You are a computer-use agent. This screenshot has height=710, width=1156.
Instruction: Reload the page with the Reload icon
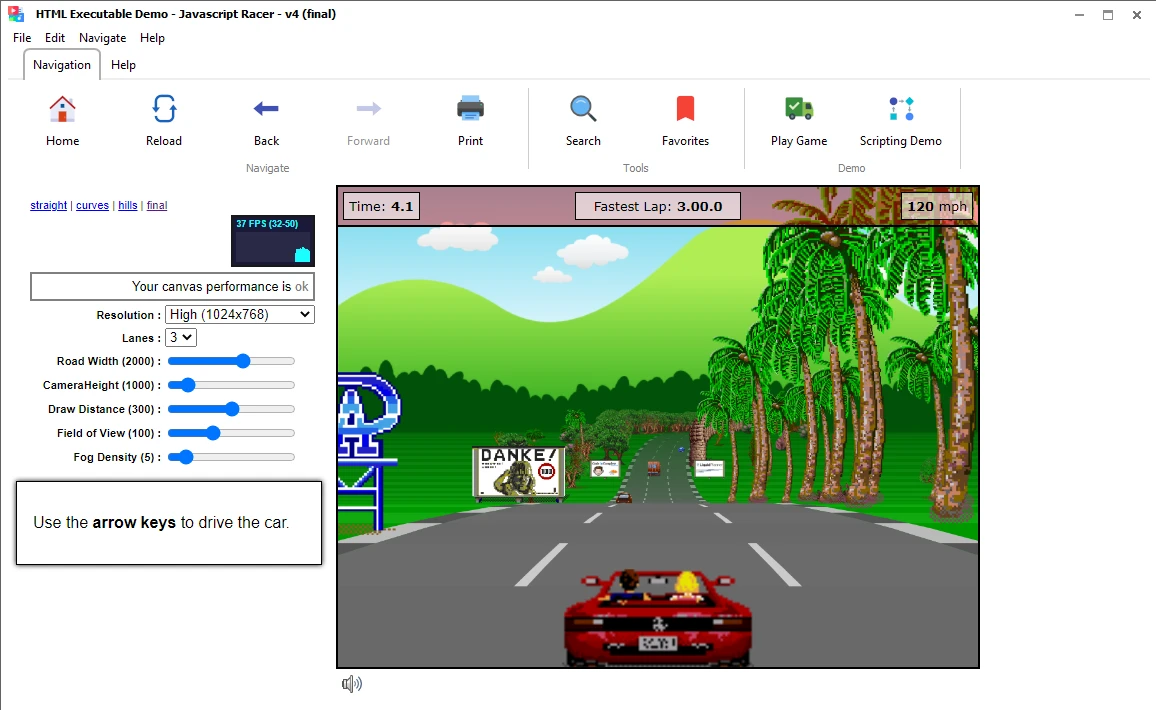click(164, 110)
